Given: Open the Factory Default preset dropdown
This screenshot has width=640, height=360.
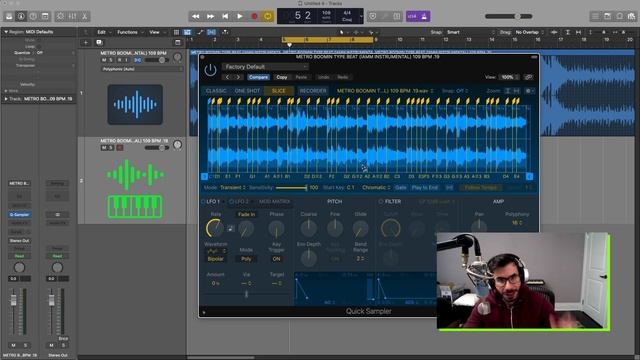Looking at the screenshot, I should click(x=265, y=67).
